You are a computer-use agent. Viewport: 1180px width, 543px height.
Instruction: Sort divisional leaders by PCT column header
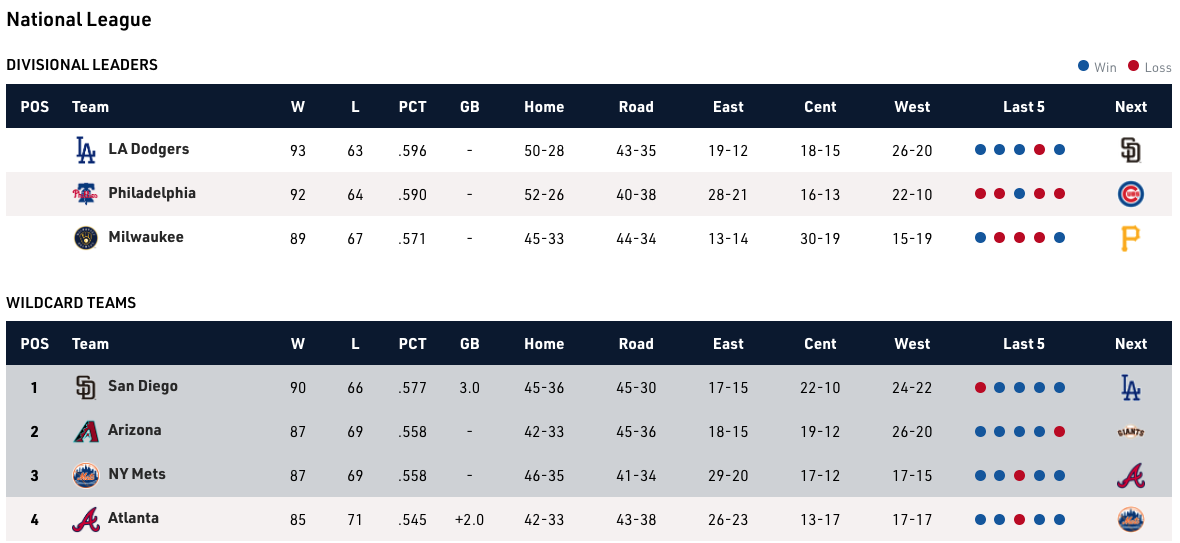(412, 107)
